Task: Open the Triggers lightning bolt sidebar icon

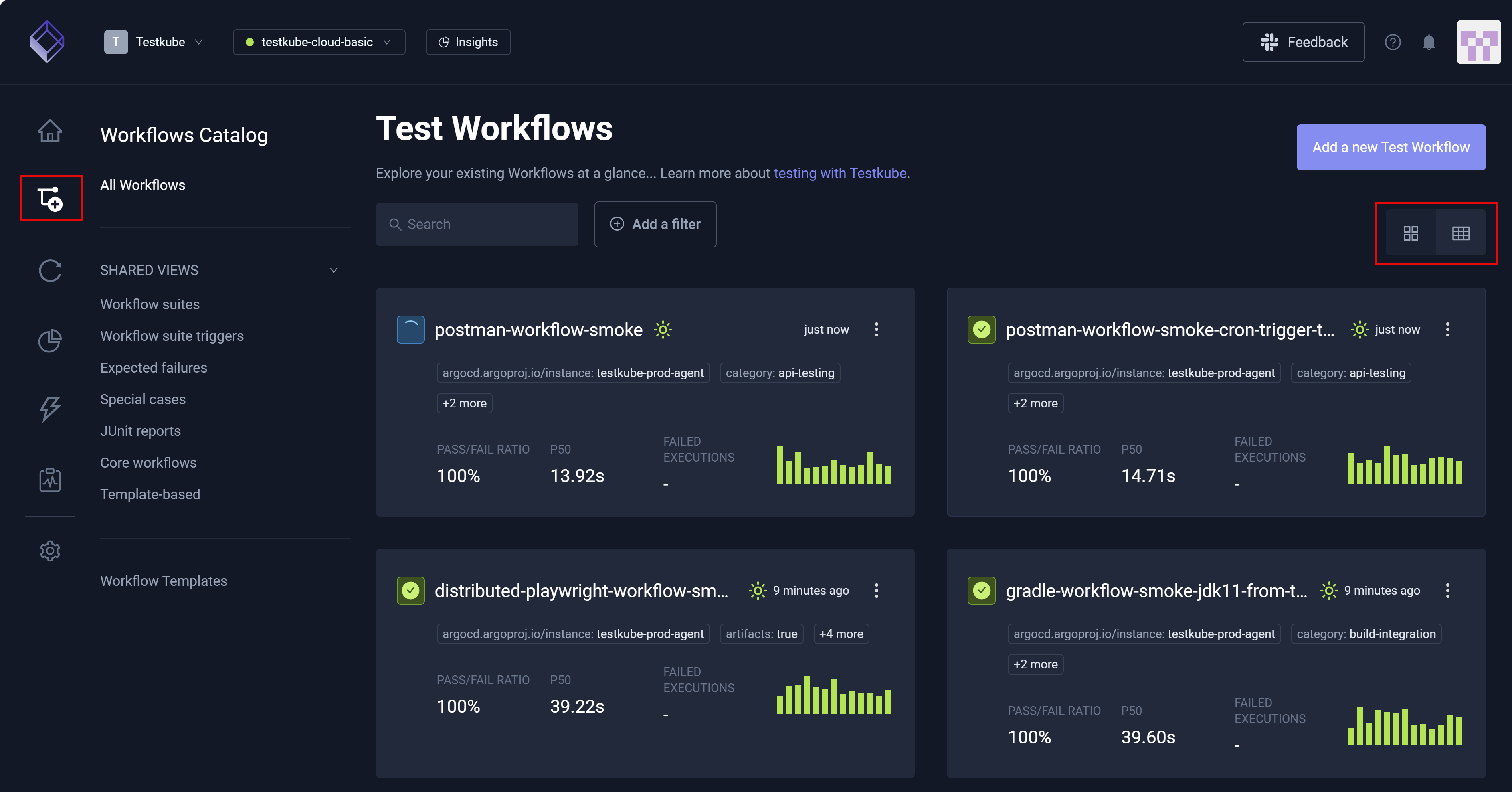Action: pos(51,409)
